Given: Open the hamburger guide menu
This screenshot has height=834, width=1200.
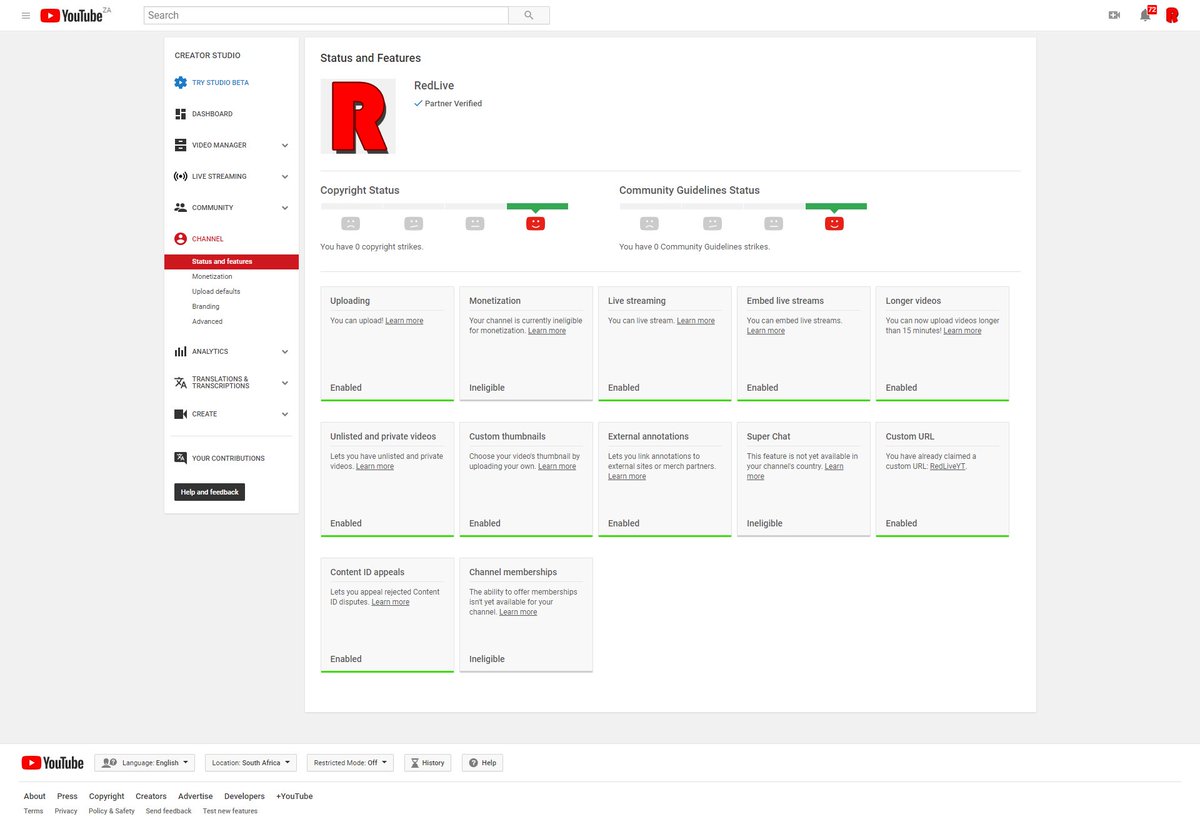Looking at the screenshot, I should [x=26, y=15].
